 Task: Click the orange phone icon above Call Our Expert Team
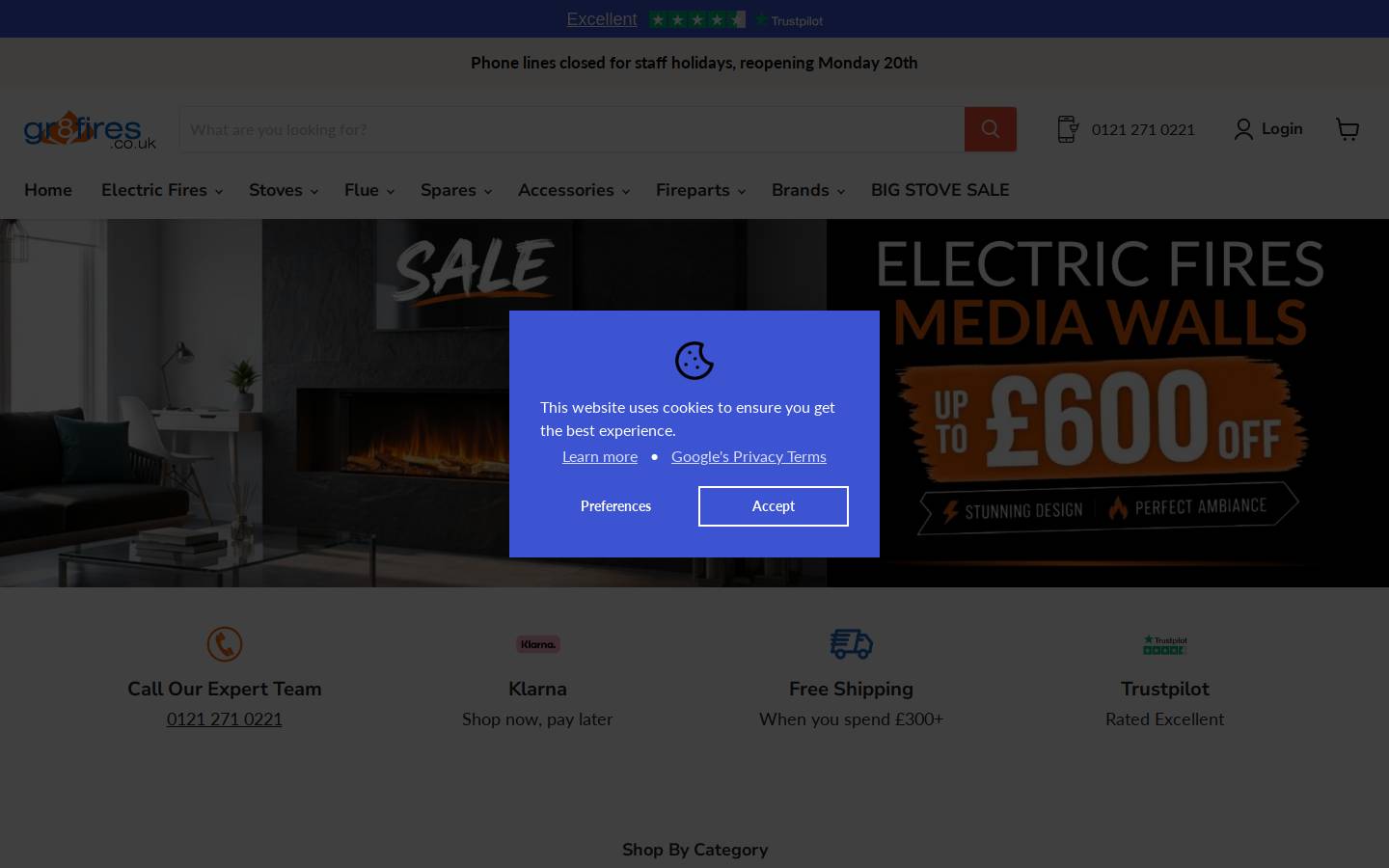click(x=225, y=644)
